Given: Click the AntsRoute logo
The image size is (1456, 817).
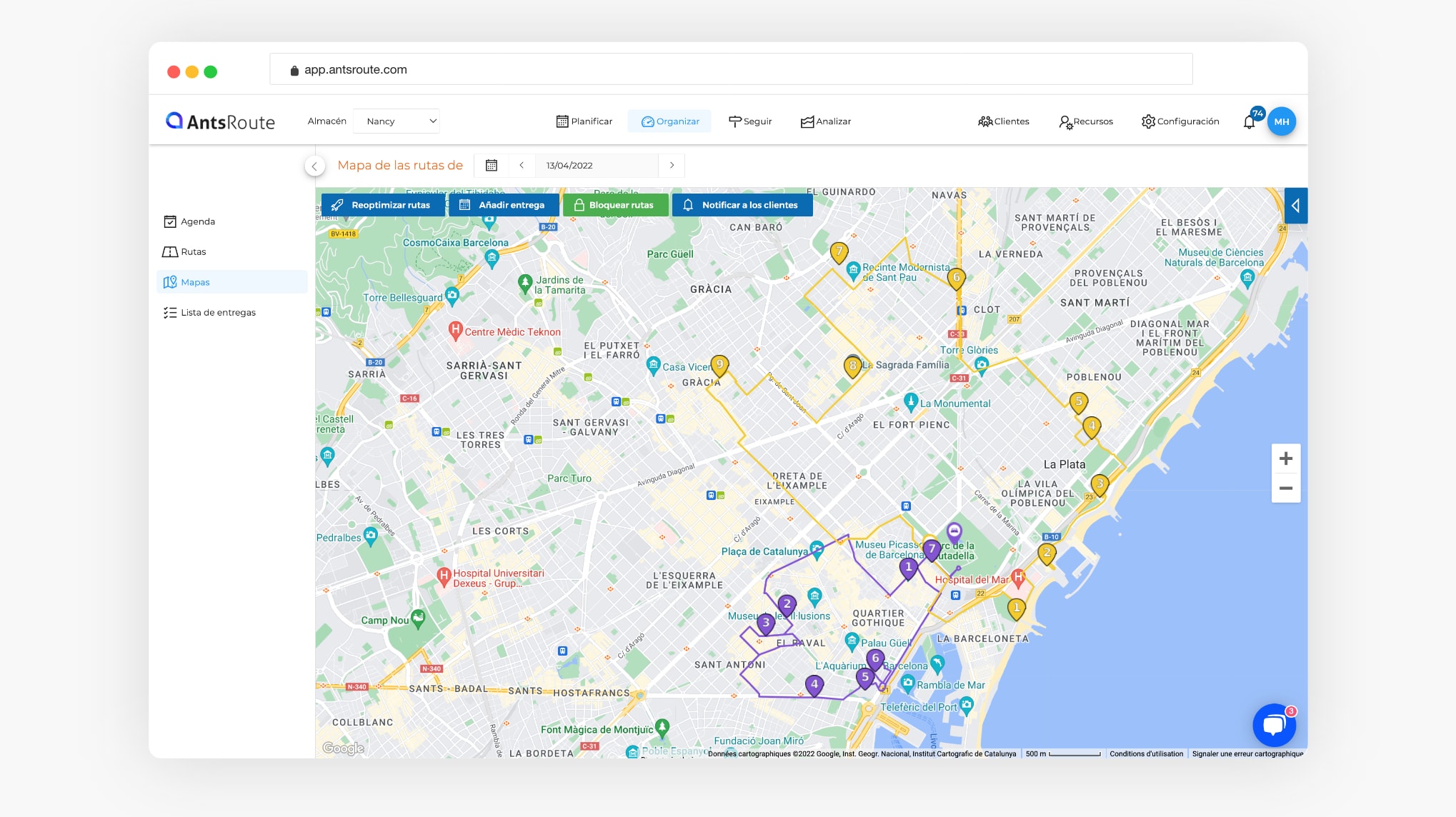Looking at the screenshot, I should [x=220, y=121].
